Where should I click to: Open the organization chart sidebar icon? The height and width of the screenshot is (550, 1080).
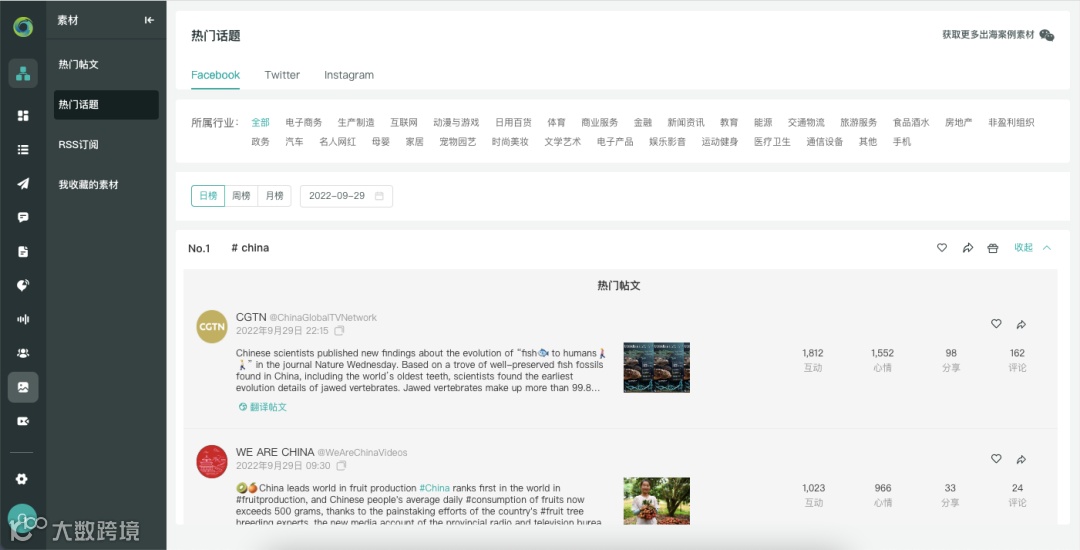[23, 73]
